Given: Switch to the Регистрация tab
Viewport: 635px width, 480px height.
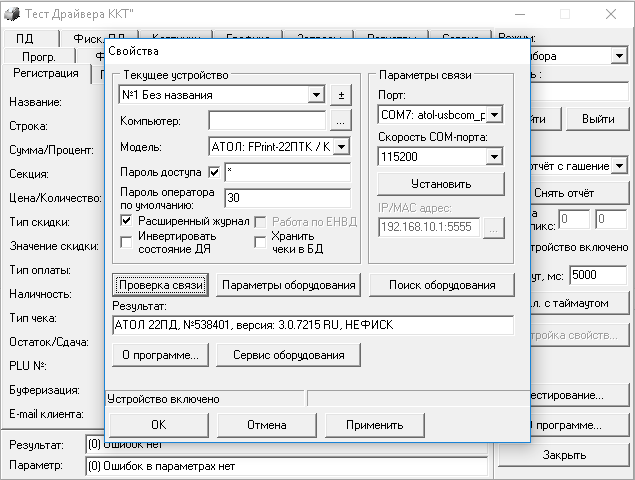Looking at the screenshot, I should 45,74.
